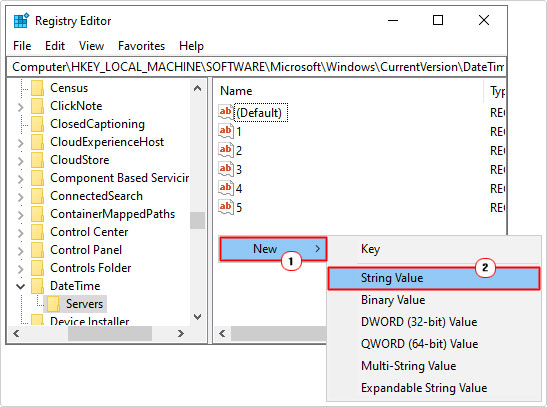Click the Servers folder icon
Screen dimensions: 547x407
click(53, 304)
